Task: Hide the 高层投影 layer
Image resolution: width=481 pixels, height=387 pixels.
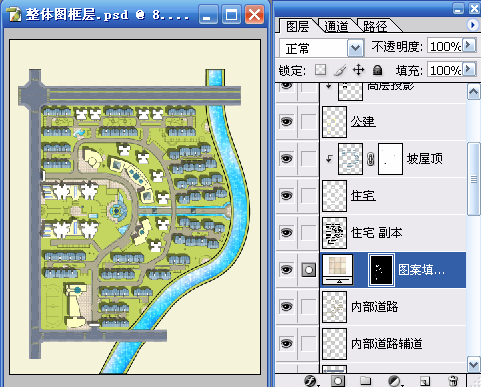Action: (286, 86)
